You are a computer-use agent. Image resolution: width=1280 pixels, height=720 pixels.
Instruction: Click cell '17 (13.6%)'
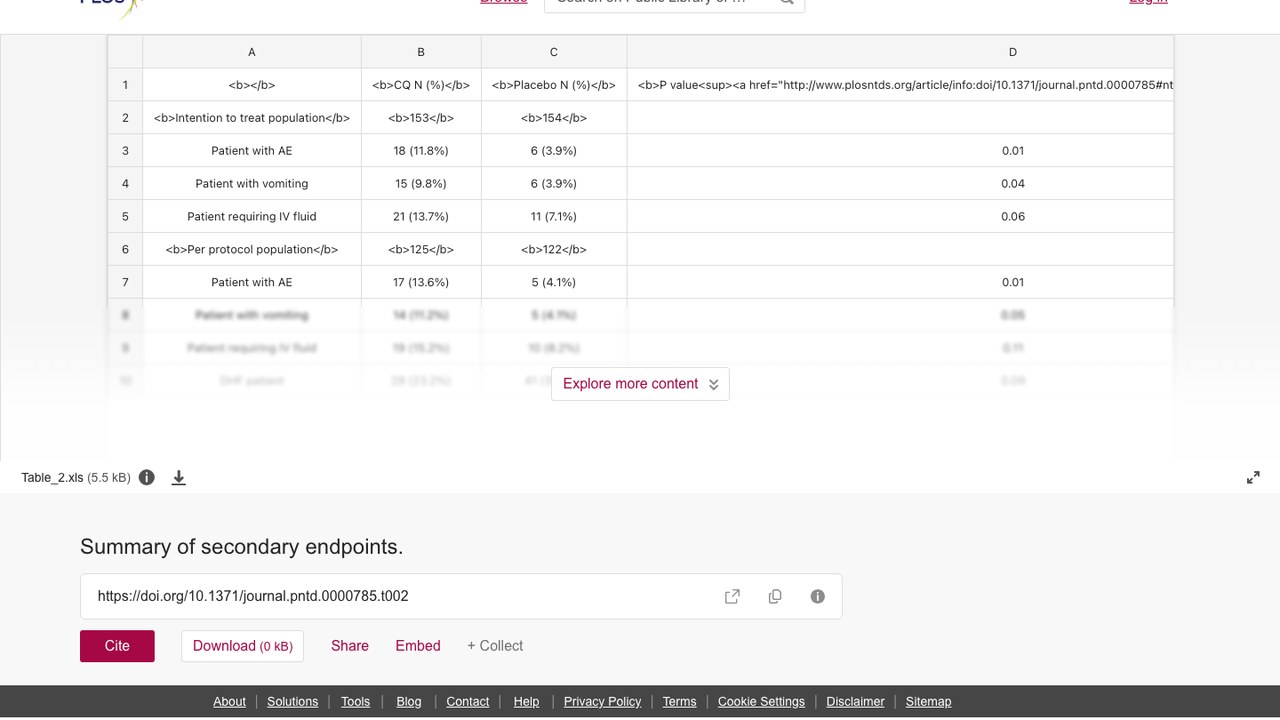point(421,283)
